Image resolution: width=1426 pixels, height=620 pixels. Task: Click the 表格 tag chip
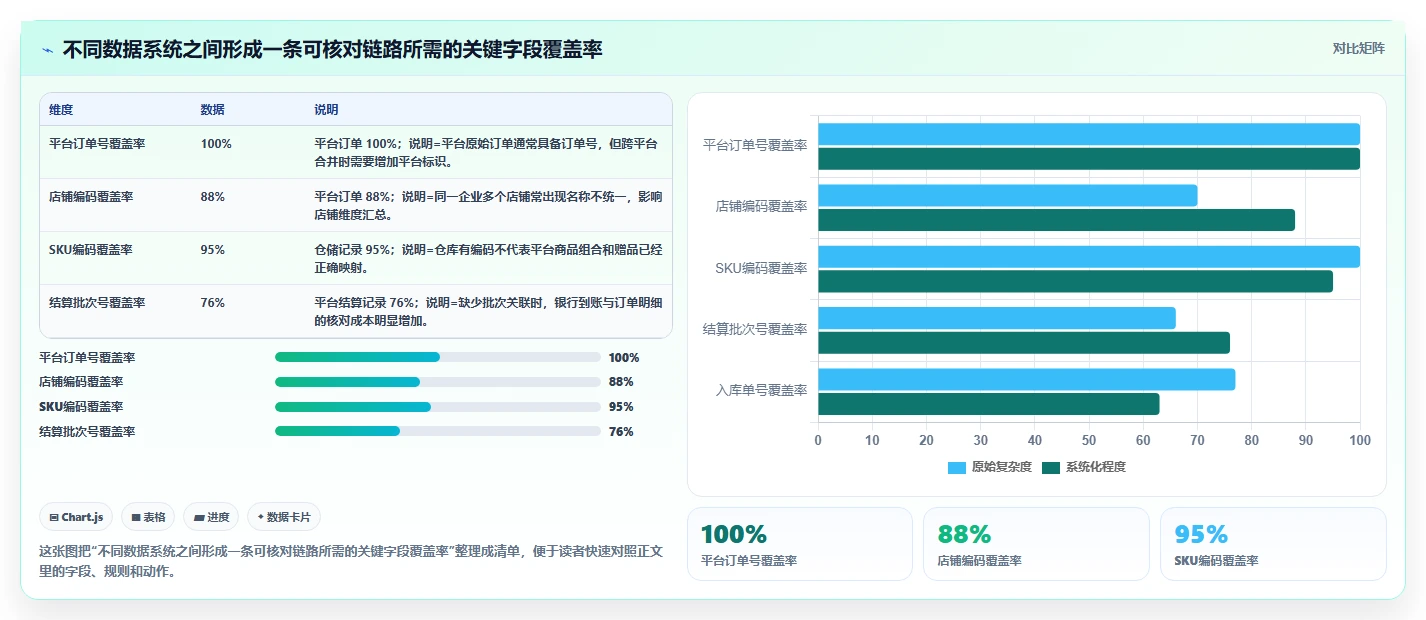[148, 517]
